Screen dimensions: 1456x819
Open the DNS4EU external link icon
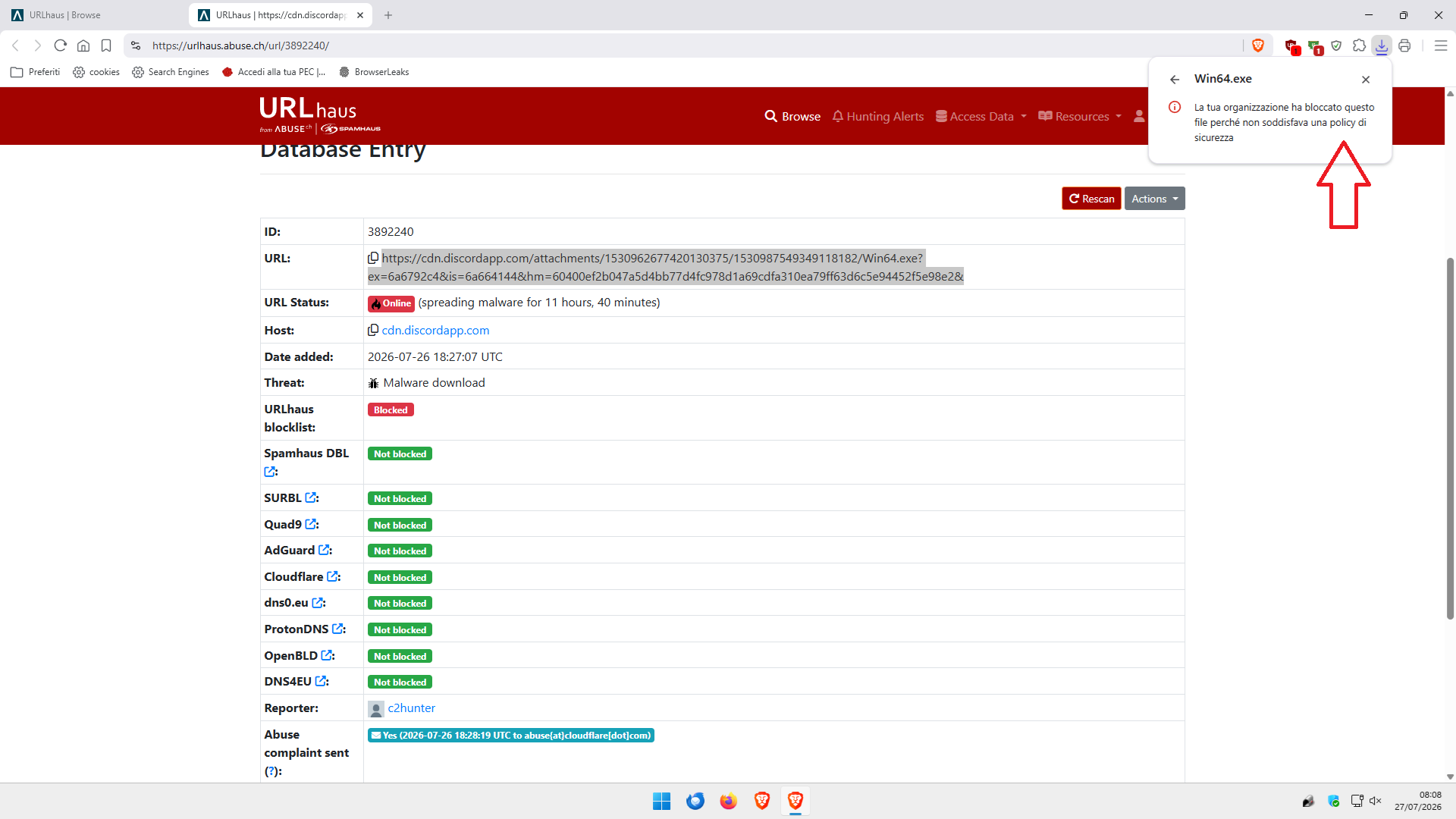(x=320, y=681)
